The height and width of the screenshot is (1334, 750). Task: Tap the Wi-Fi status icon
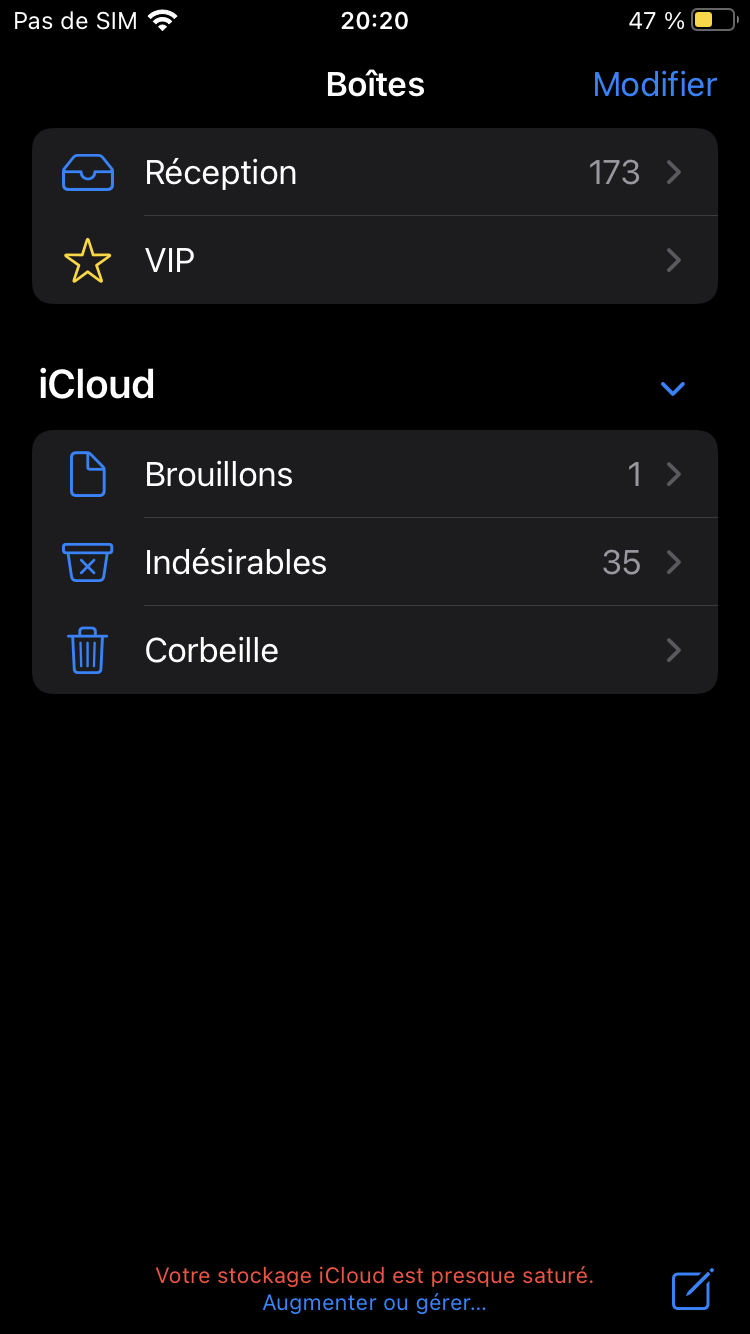coord(162,20)
